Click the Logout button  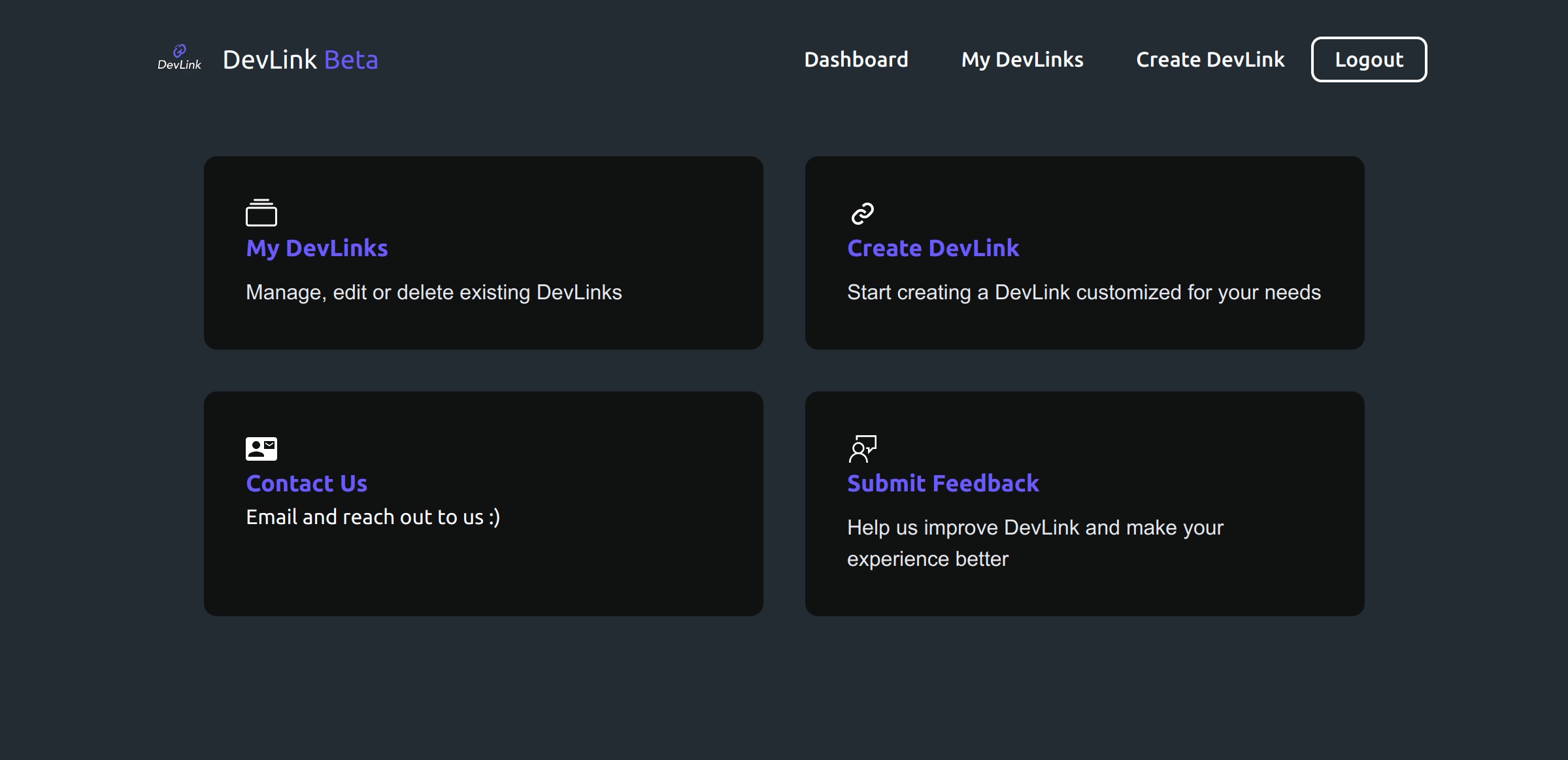point(1369,59)
